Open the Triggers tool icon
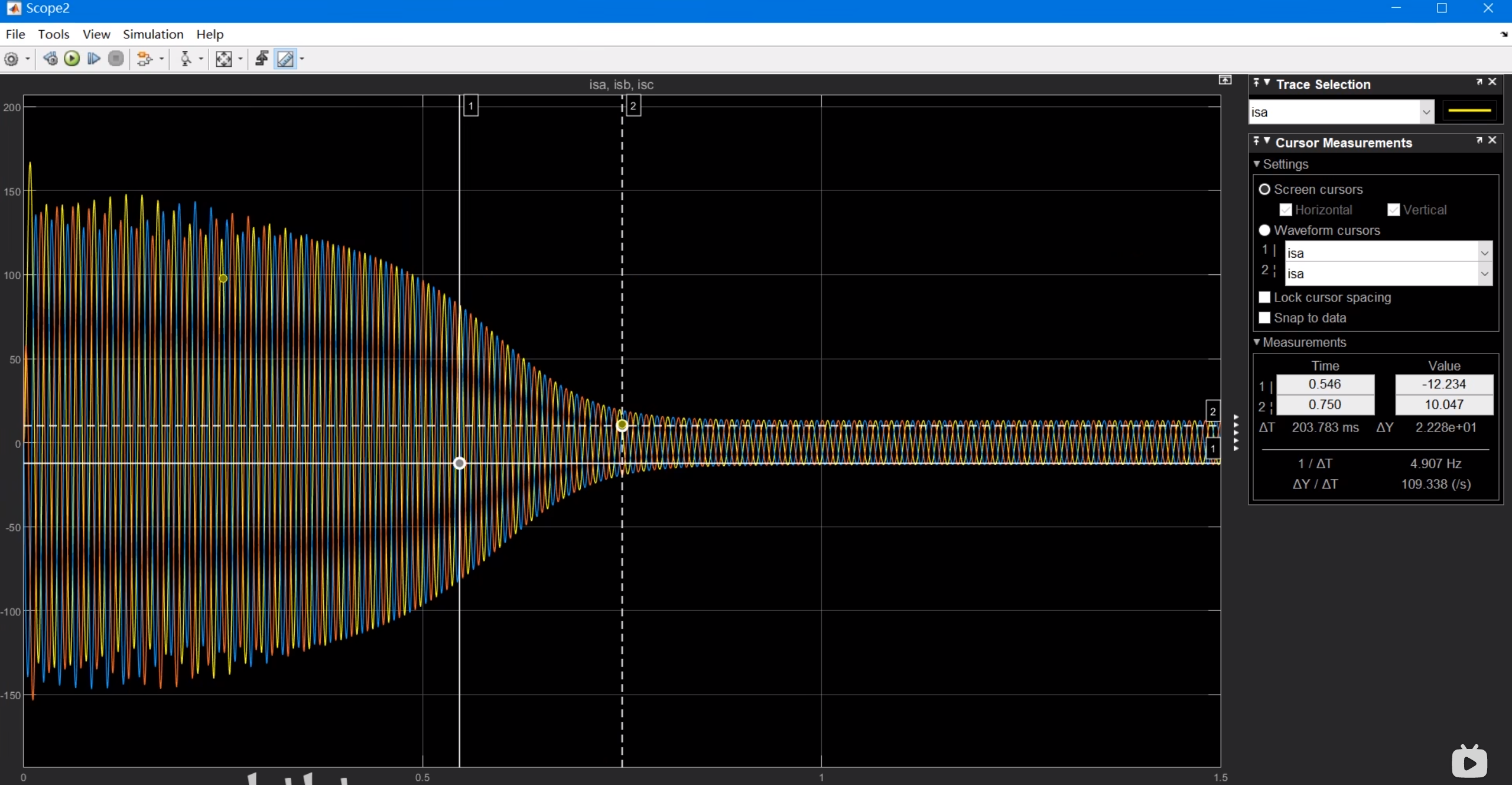 (x=262, y=59)
